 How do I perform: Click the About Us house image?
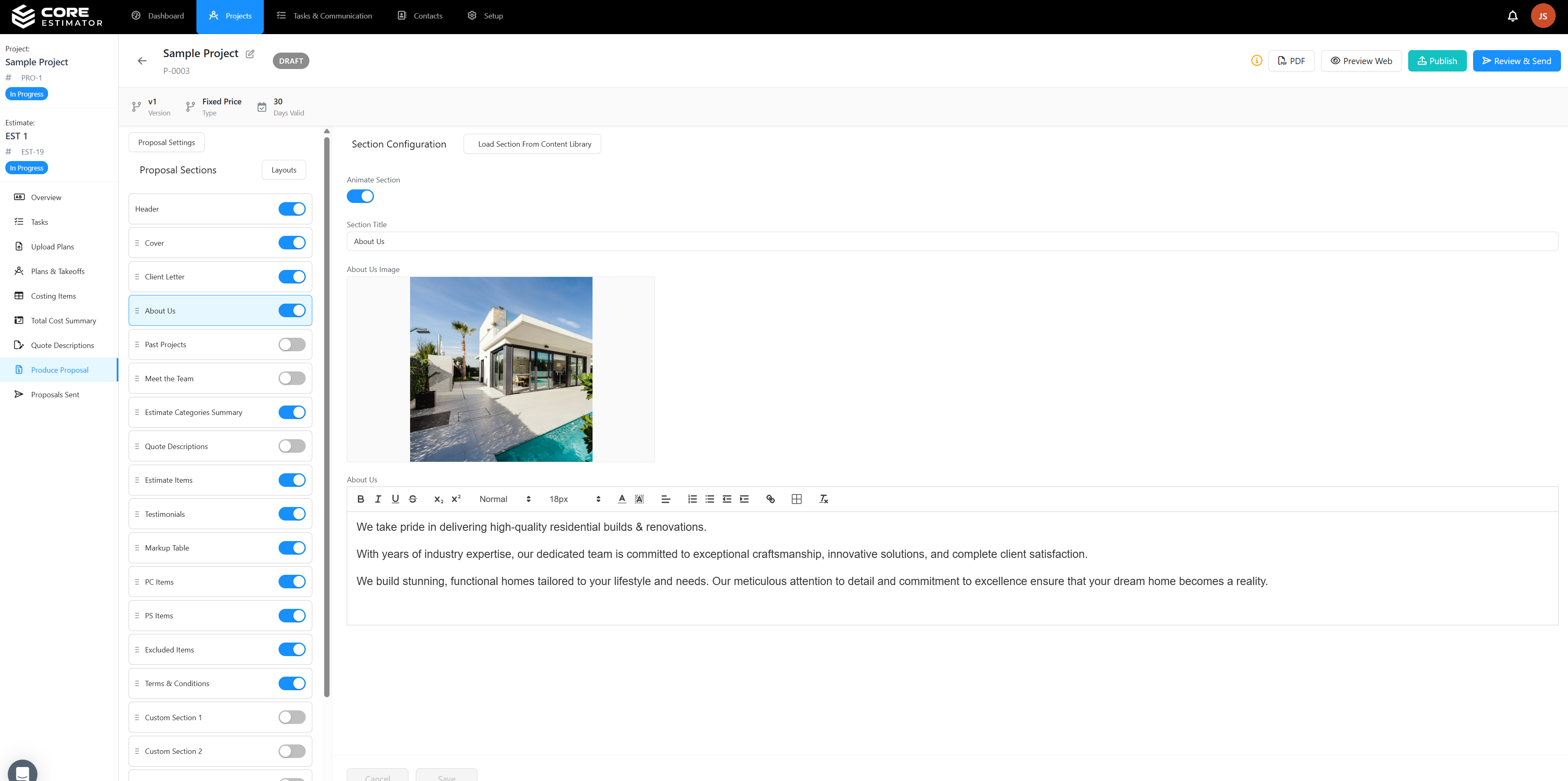pyautogui.click(x=501, y=369)
